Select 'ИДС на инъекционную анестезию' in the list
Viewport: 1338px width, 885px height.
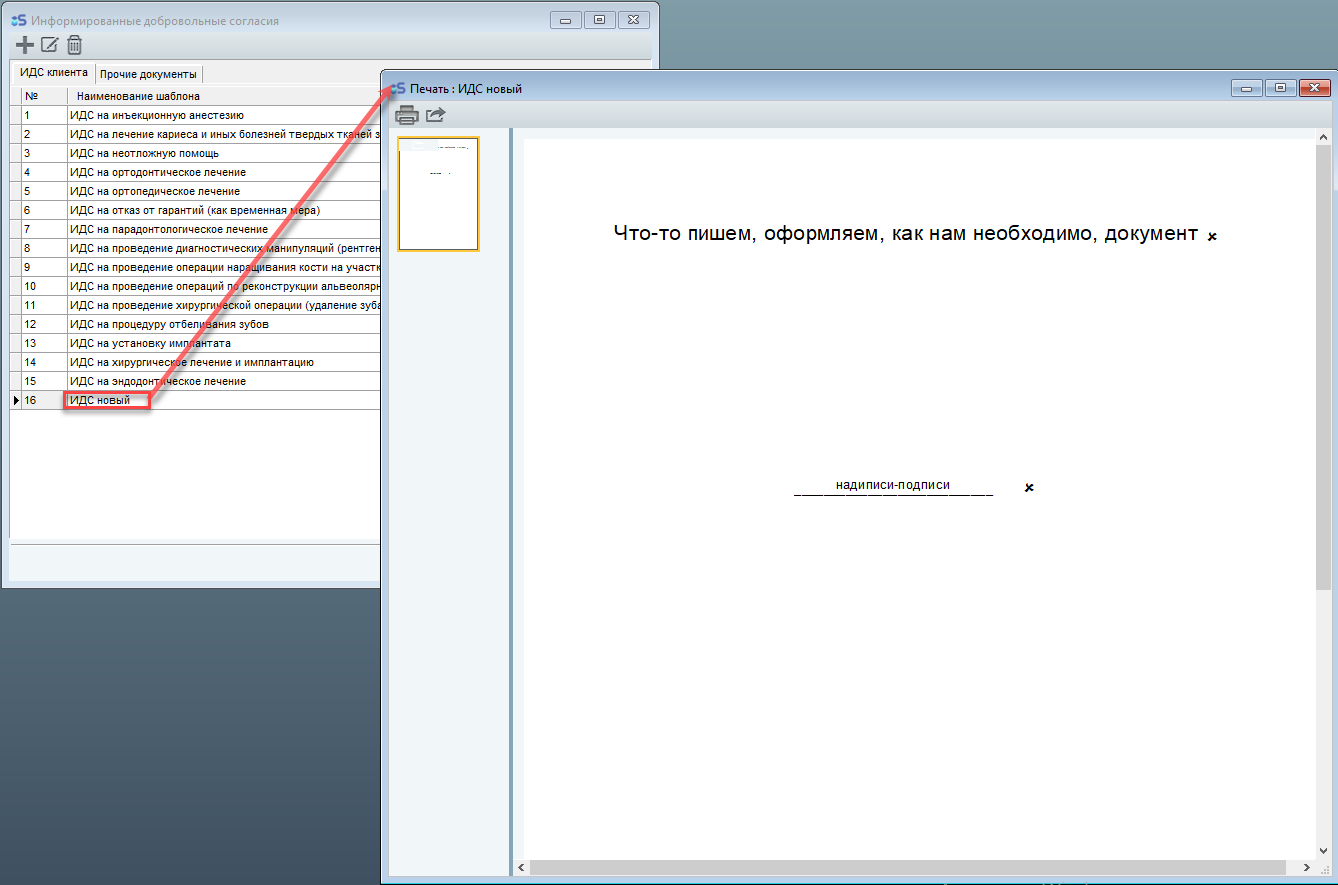pyautogui.click(x=156, y=115)
